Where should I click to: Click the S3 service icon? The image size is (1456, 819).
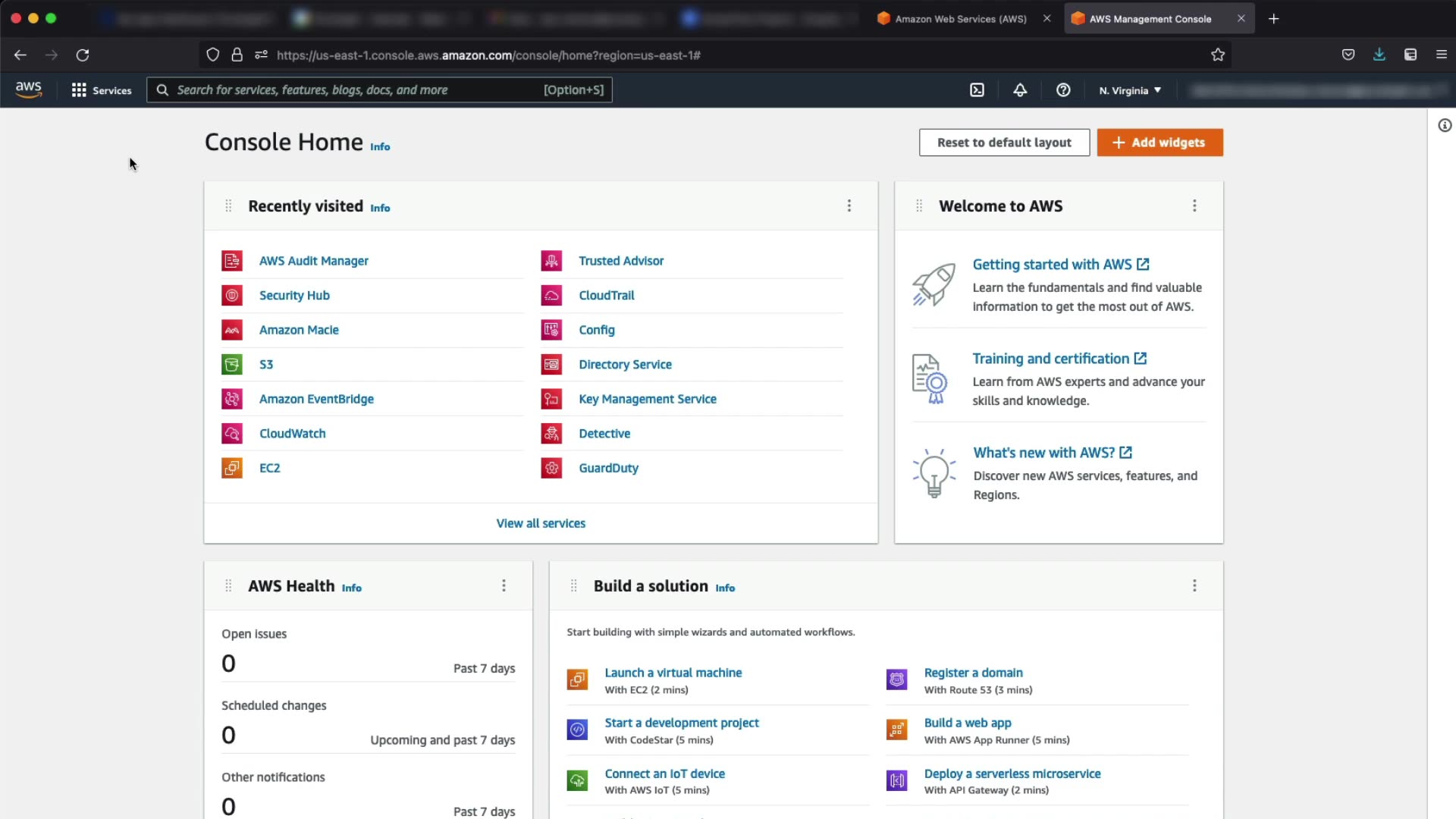pyautogui.click(x=232, y=365)
